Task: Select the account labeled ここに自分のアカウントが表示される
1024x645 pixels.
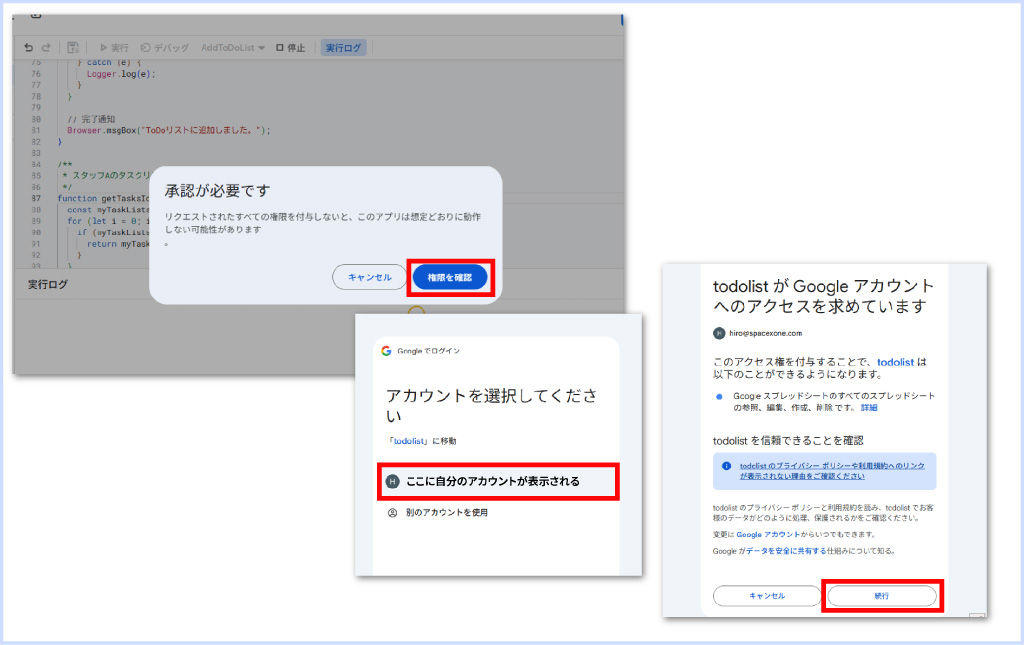Action: pyautogui.click(x=497, y=481)
